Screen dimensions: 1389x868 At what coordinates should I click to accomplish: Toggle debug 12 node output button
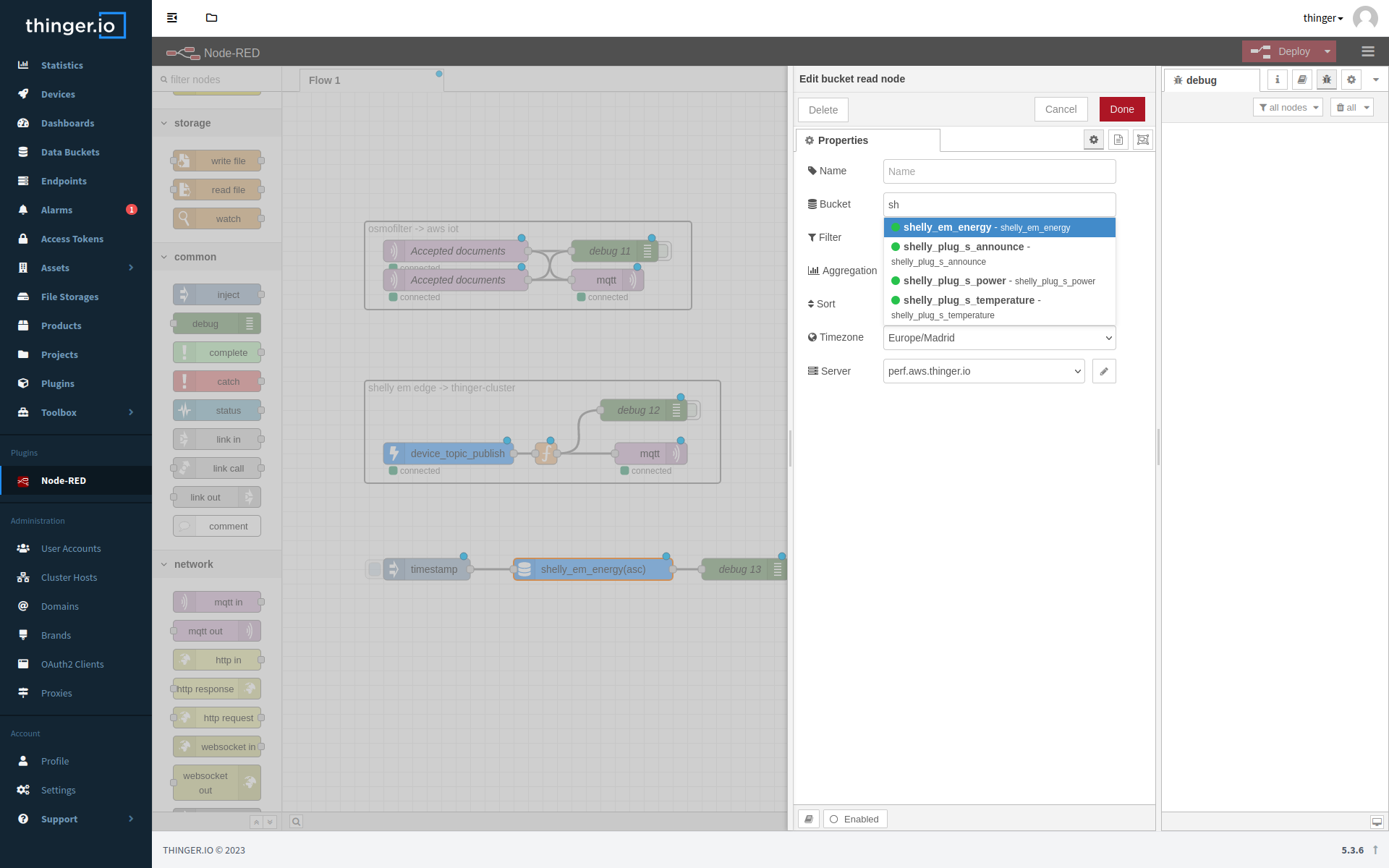692,410
